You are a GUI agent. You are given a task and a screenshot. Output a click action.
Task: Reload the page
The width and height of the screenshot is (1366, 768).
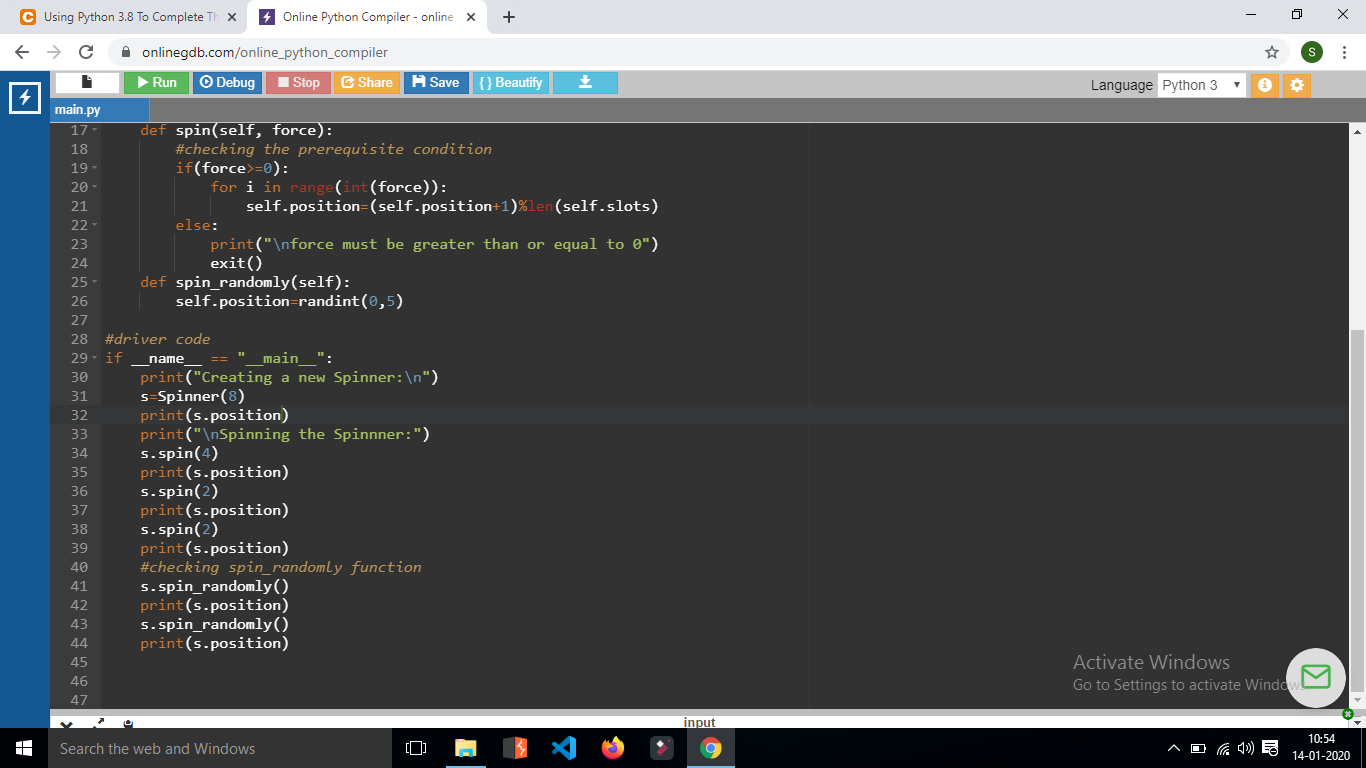[x=86, y=52]
